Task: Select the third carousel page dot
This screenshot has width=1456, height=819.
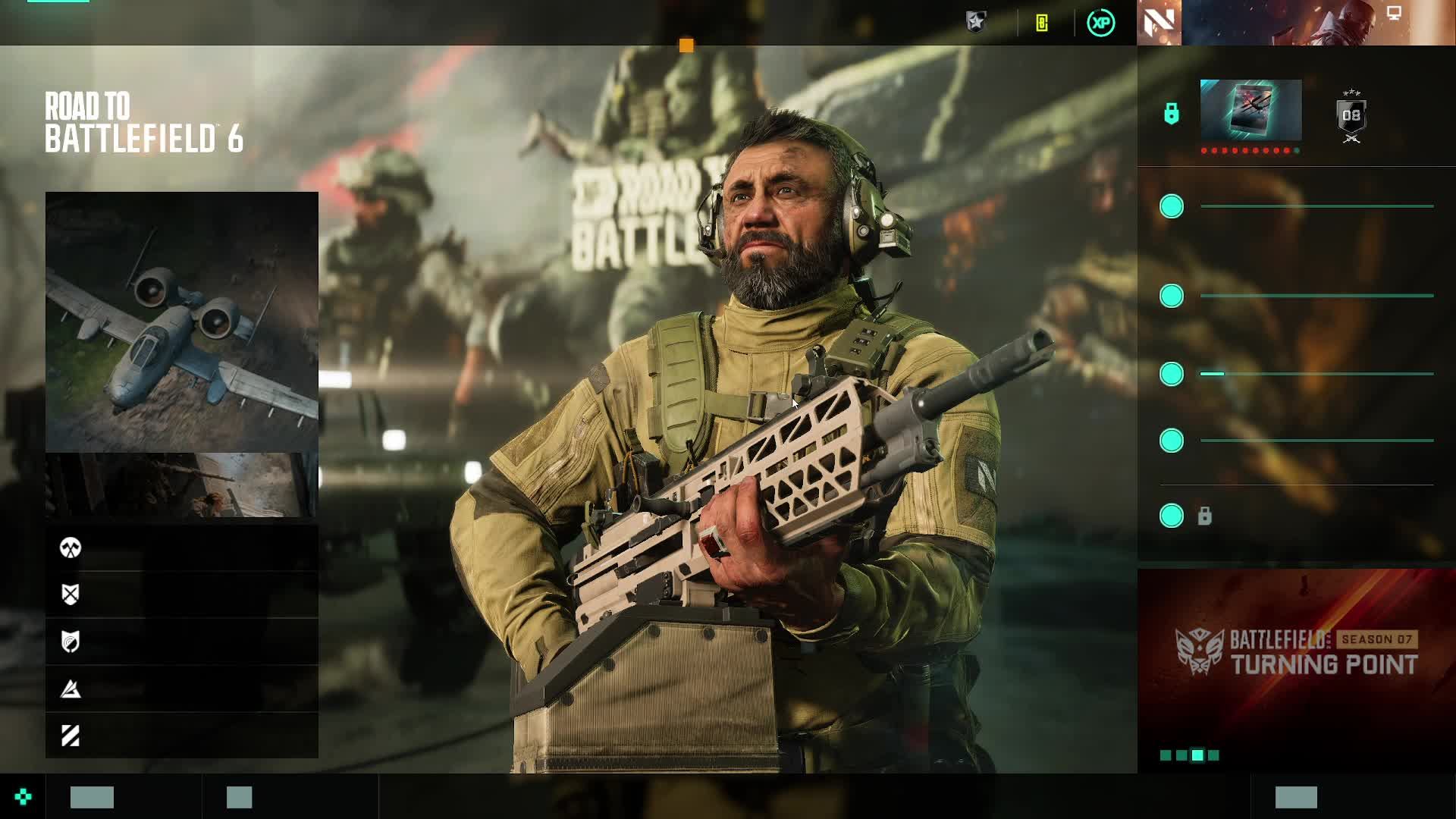Action: click(x=1197, y=755)
